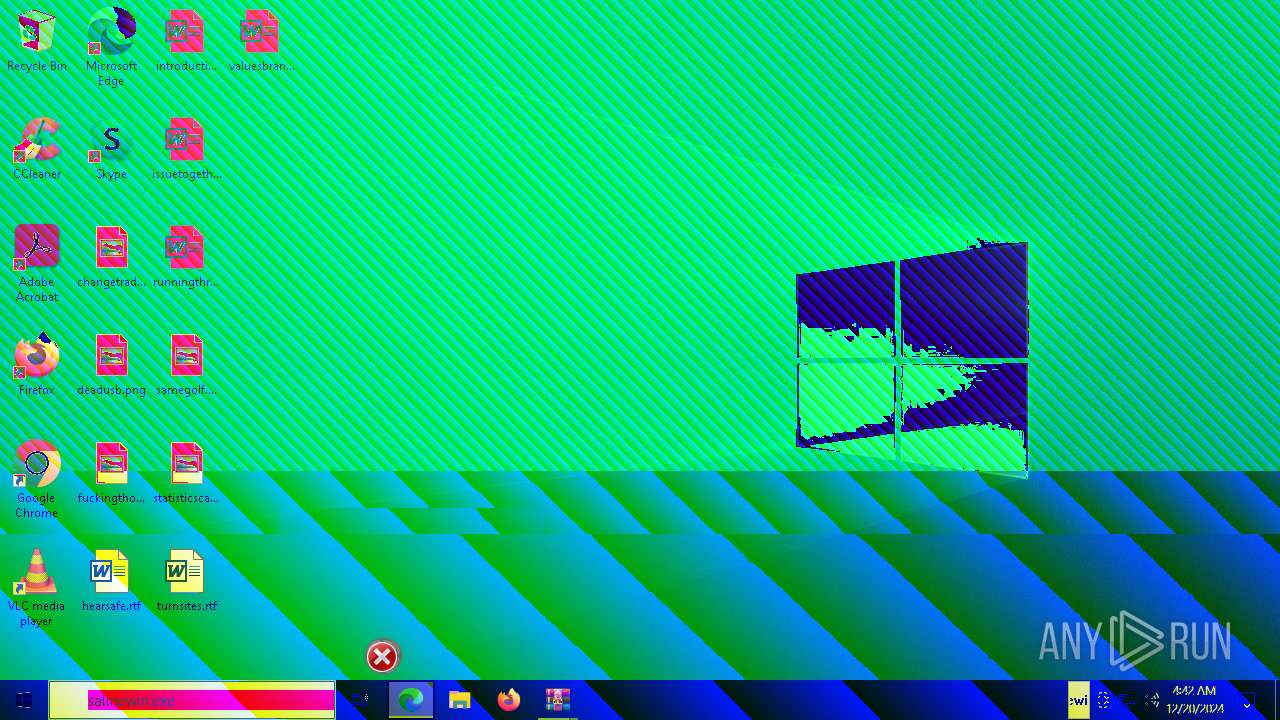Launch Microsoft Edge from desktop shortcut
Viewport: 1280px width, 720px height.
(111, 47)
